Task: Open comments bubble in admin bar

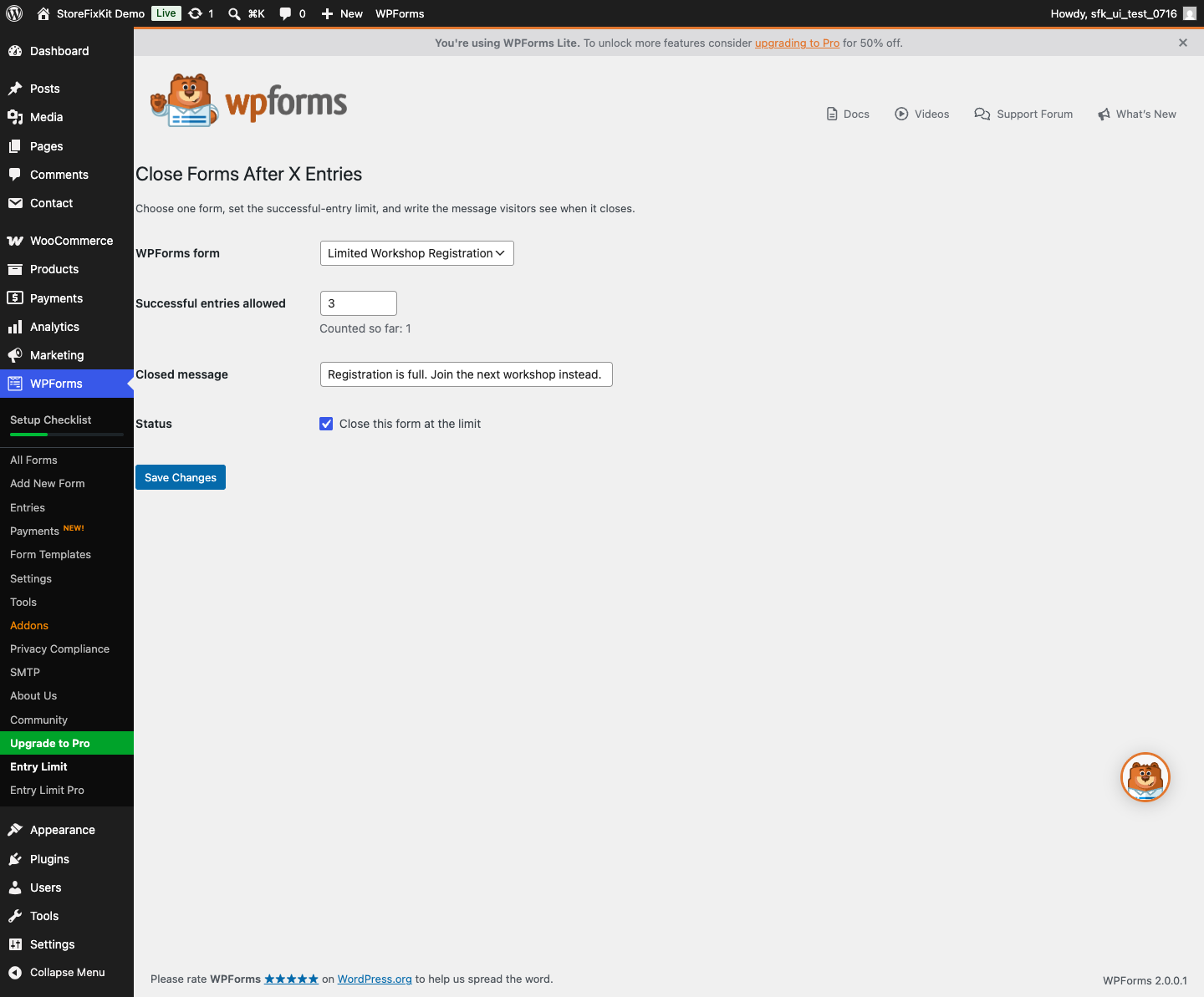Action: tap(285, 13)
